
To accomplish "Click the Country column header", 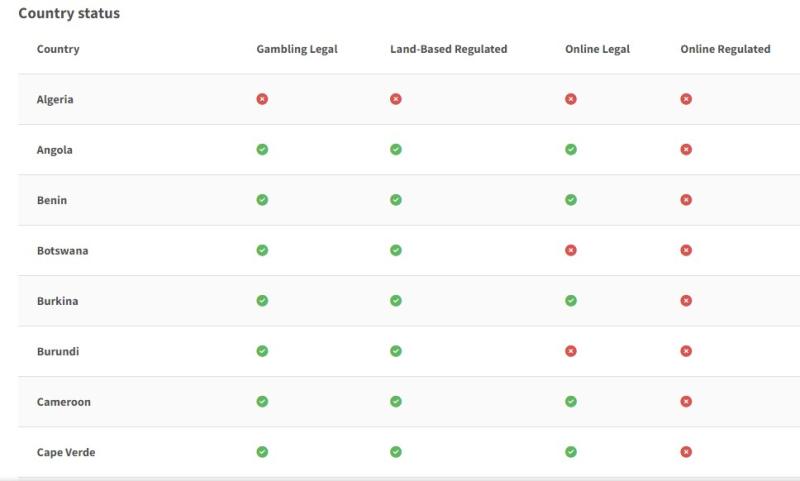I will (x=58, y=49).
